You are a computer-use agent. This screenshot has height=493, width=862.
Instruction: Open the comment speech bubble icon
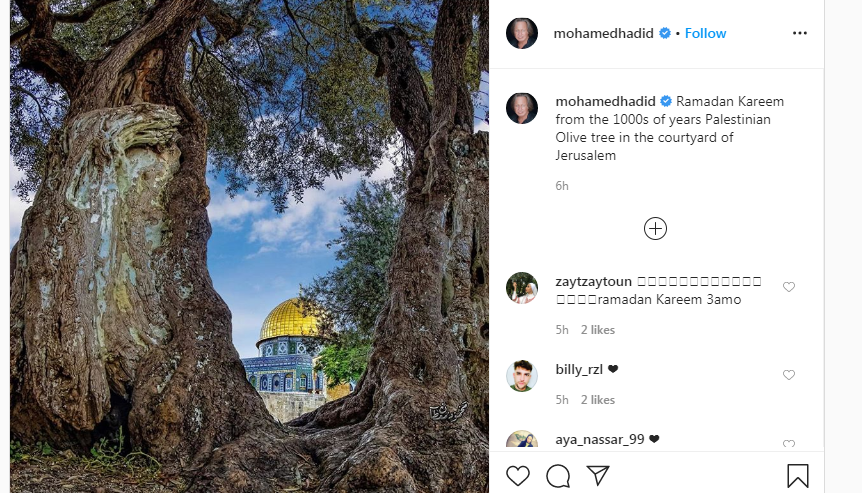coord(557,476)
